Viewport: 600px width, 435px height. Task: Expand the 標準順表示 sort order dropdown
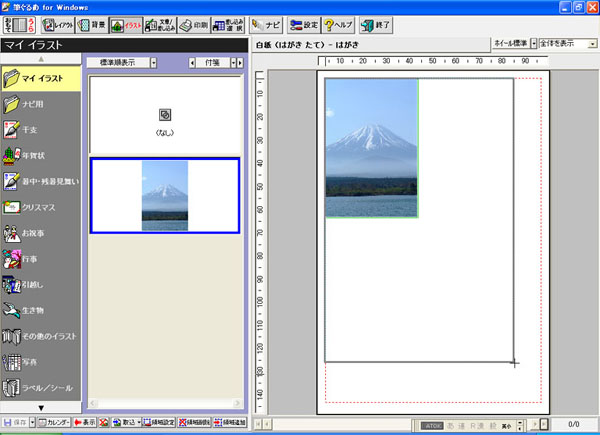tap(153, 63)
